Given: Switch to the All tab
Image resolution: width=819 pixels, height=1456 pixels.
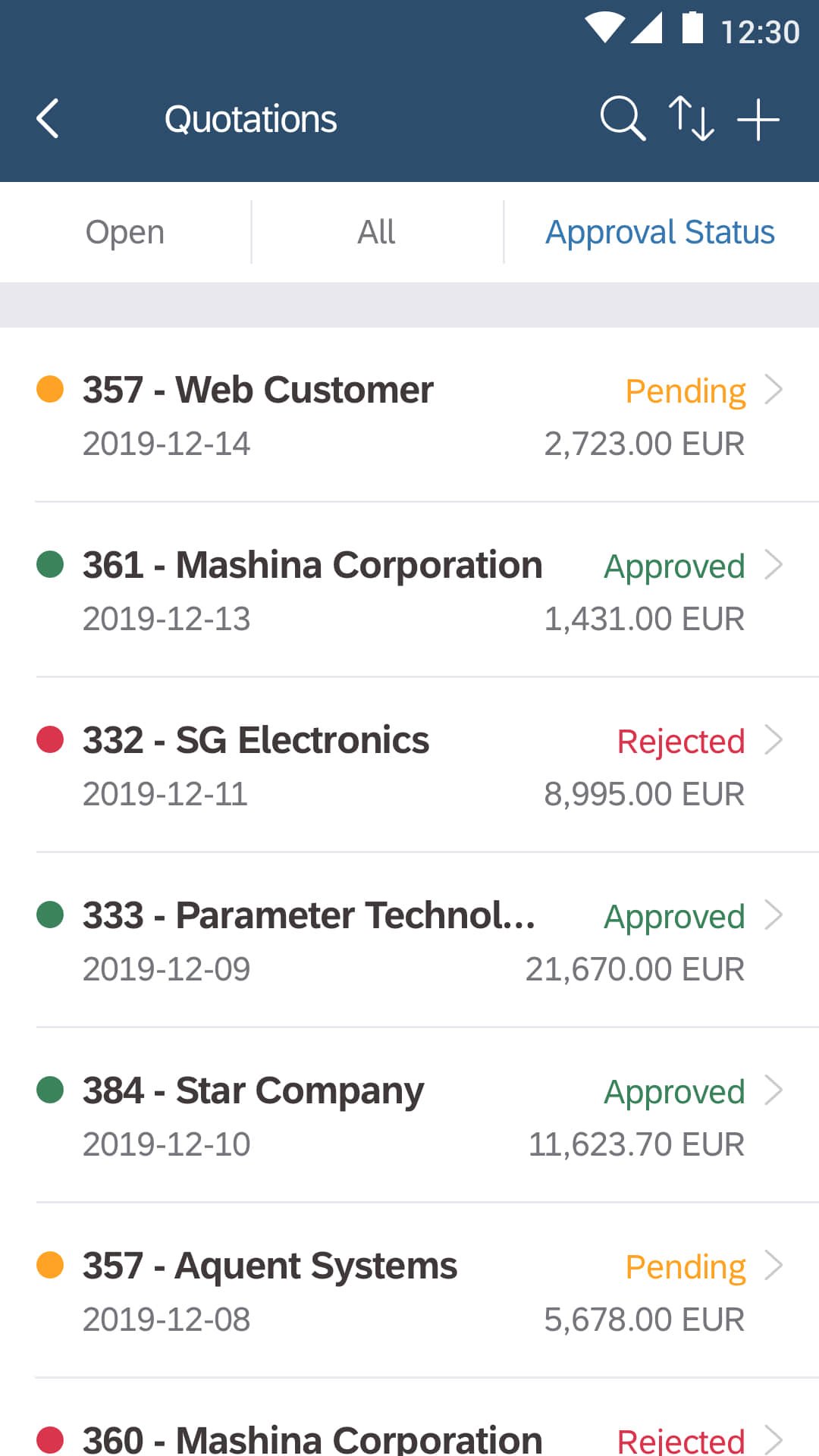Looking at the screenshot, I should click(x=377, y=232).
